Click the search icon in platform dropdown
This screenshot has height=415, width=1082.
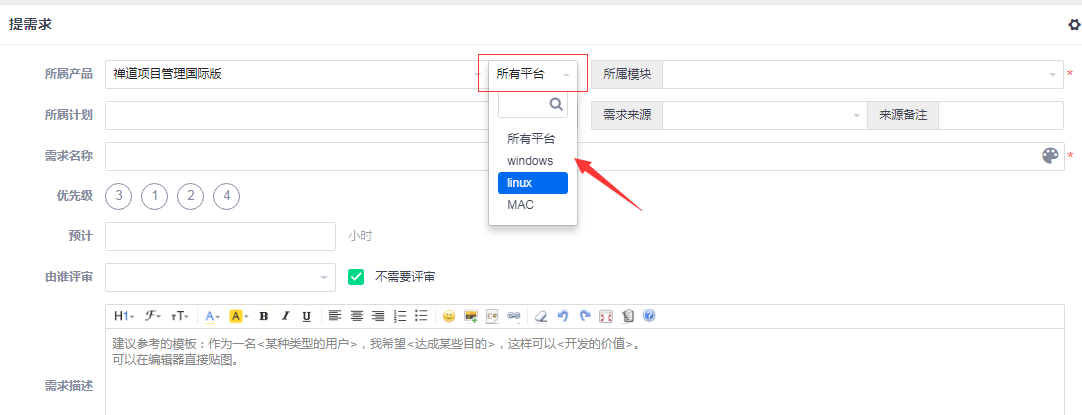pos(556,105)
